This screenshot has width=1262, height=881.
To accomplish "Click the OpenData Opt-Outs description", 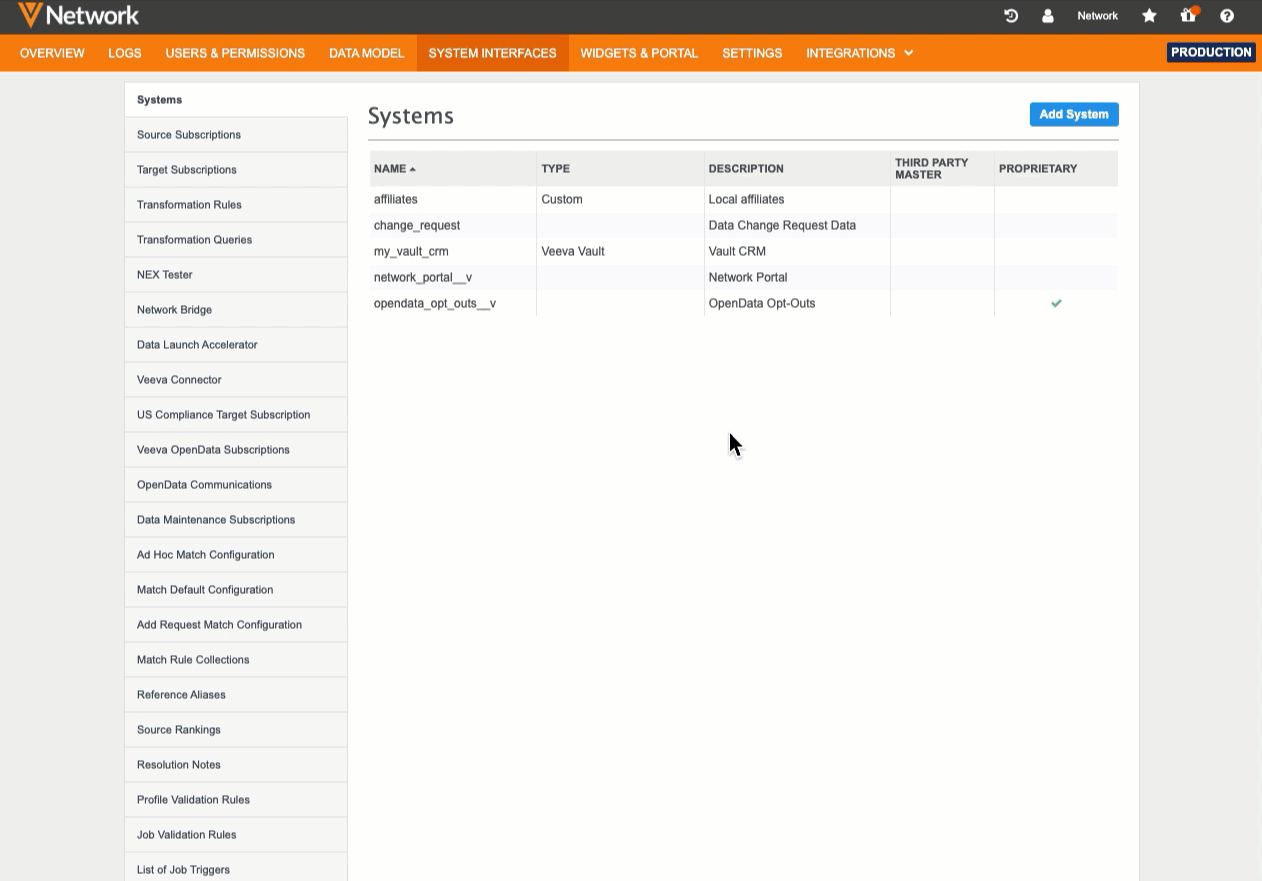I will click(762, 303).
